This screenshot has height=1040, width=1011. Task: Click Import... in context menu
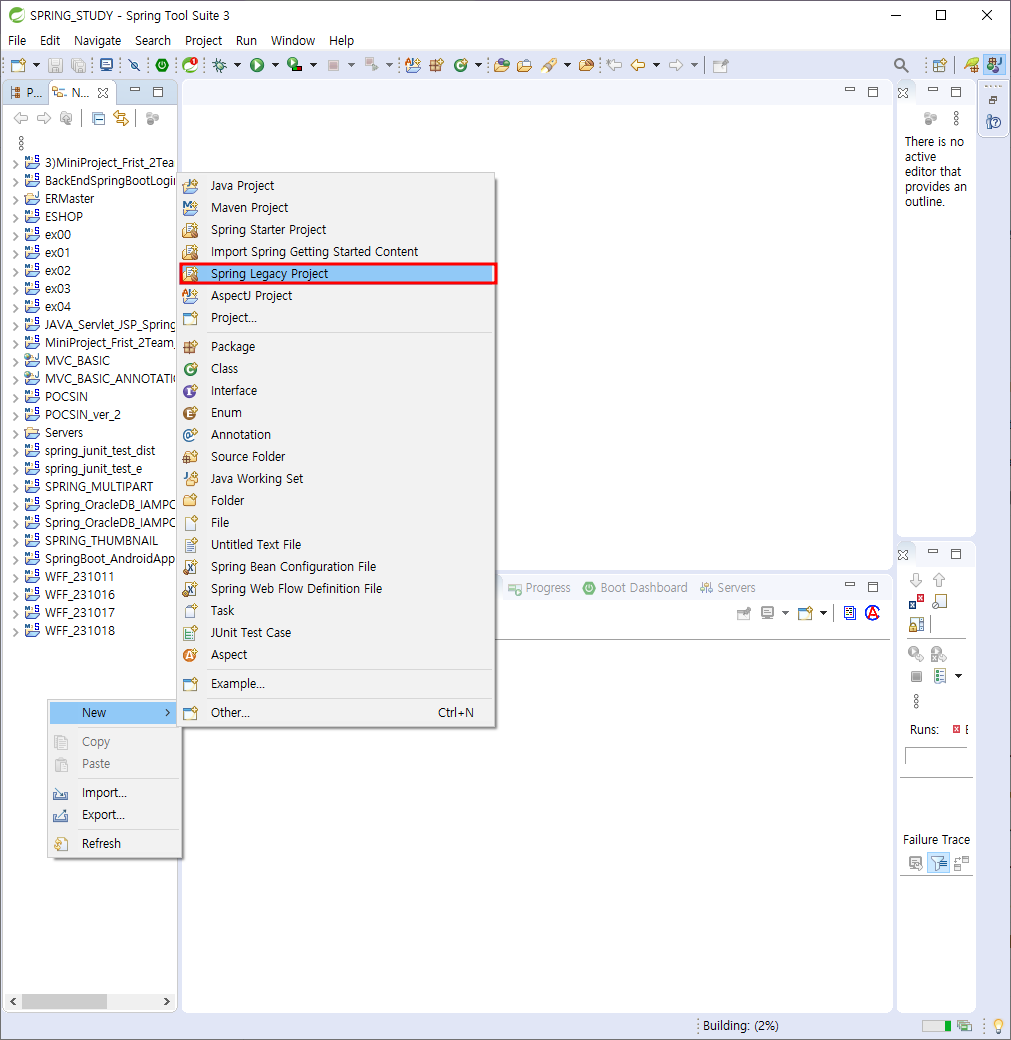[115, 793]
